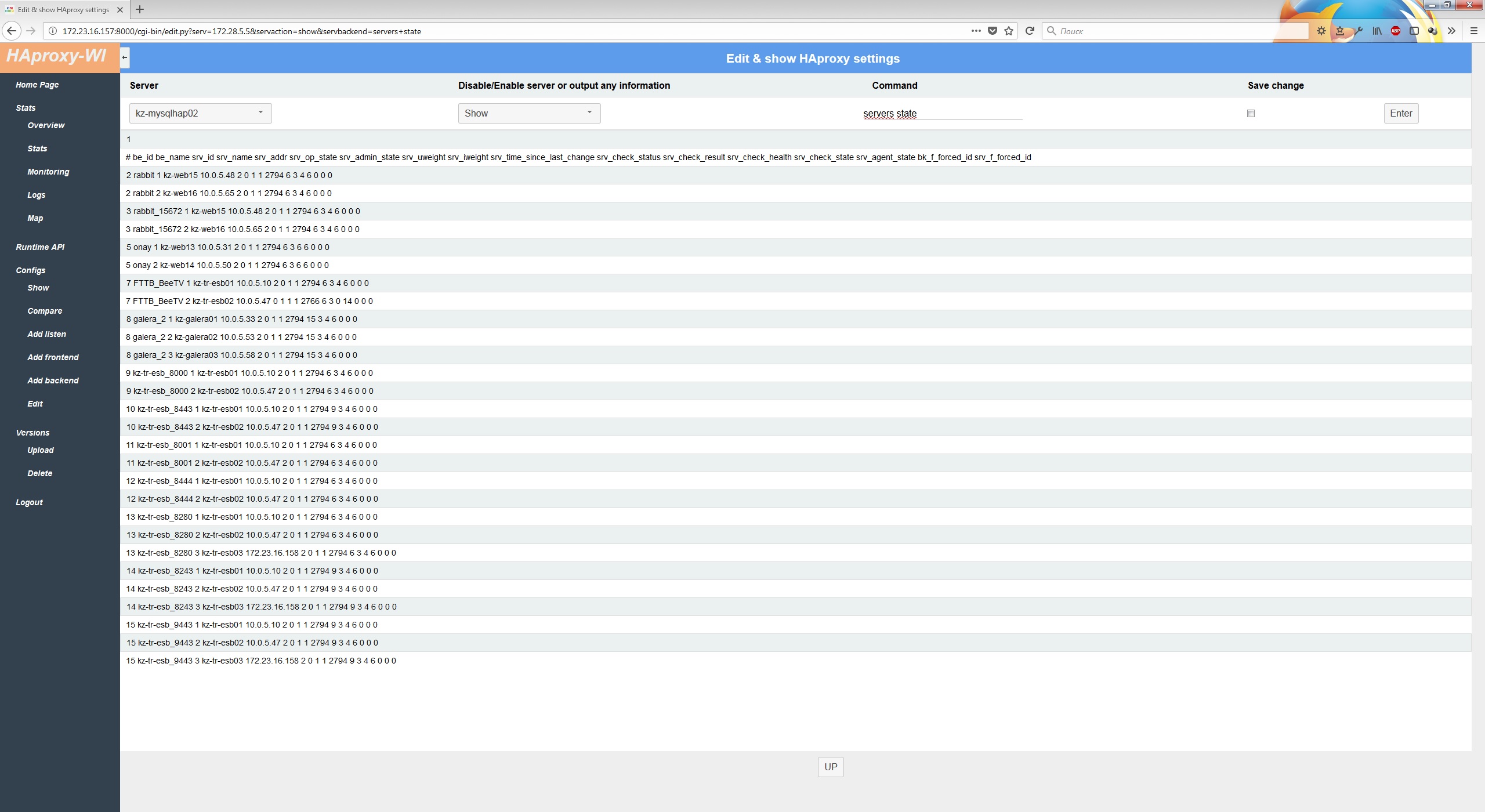Save page to Pocket icon
The image size is (1485, 812).
[993, 31]
